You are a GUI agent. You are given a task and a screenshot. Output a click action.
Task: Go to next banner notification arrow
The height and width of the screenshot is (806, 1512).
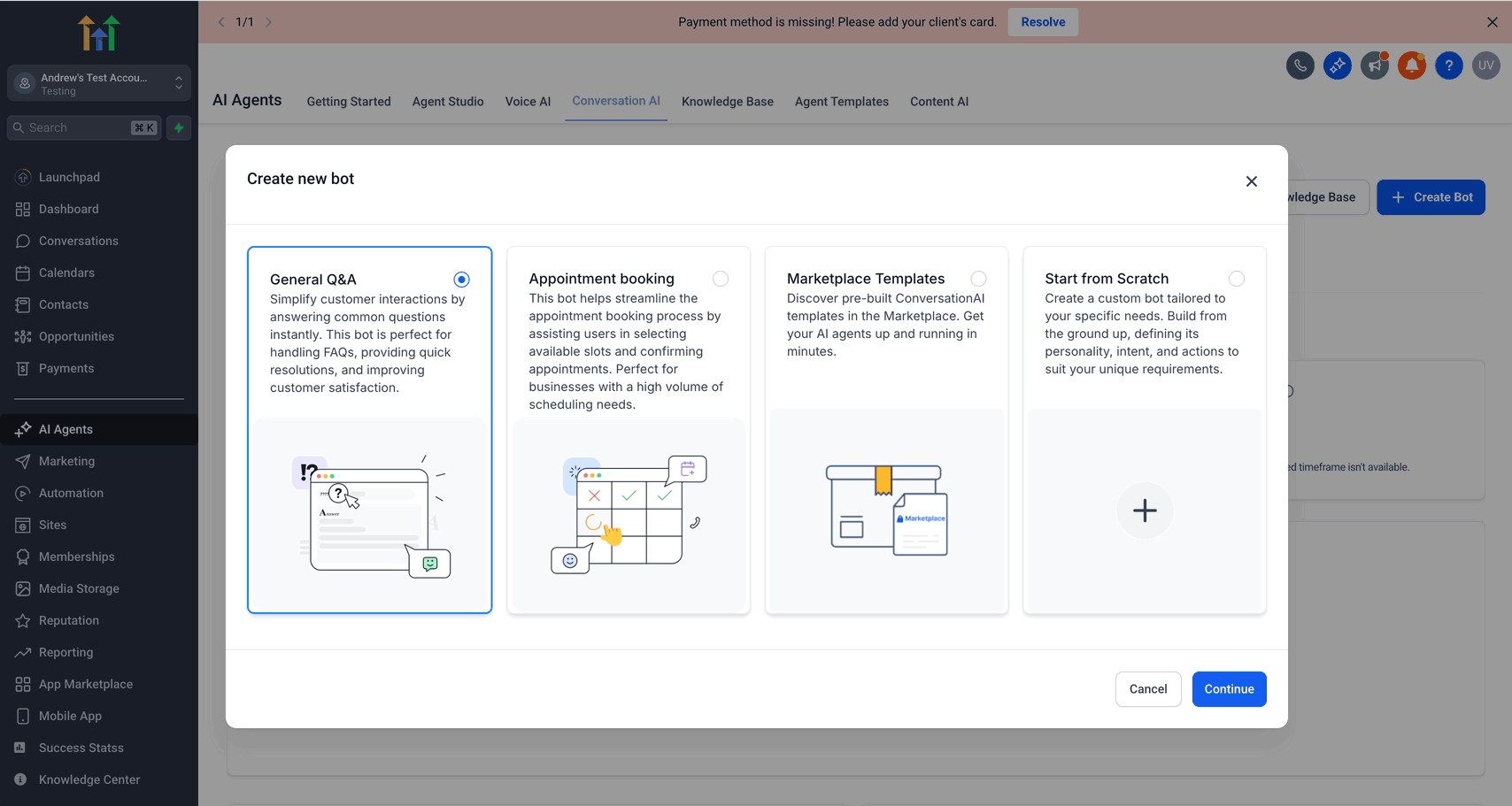click(x=268, y=22)
